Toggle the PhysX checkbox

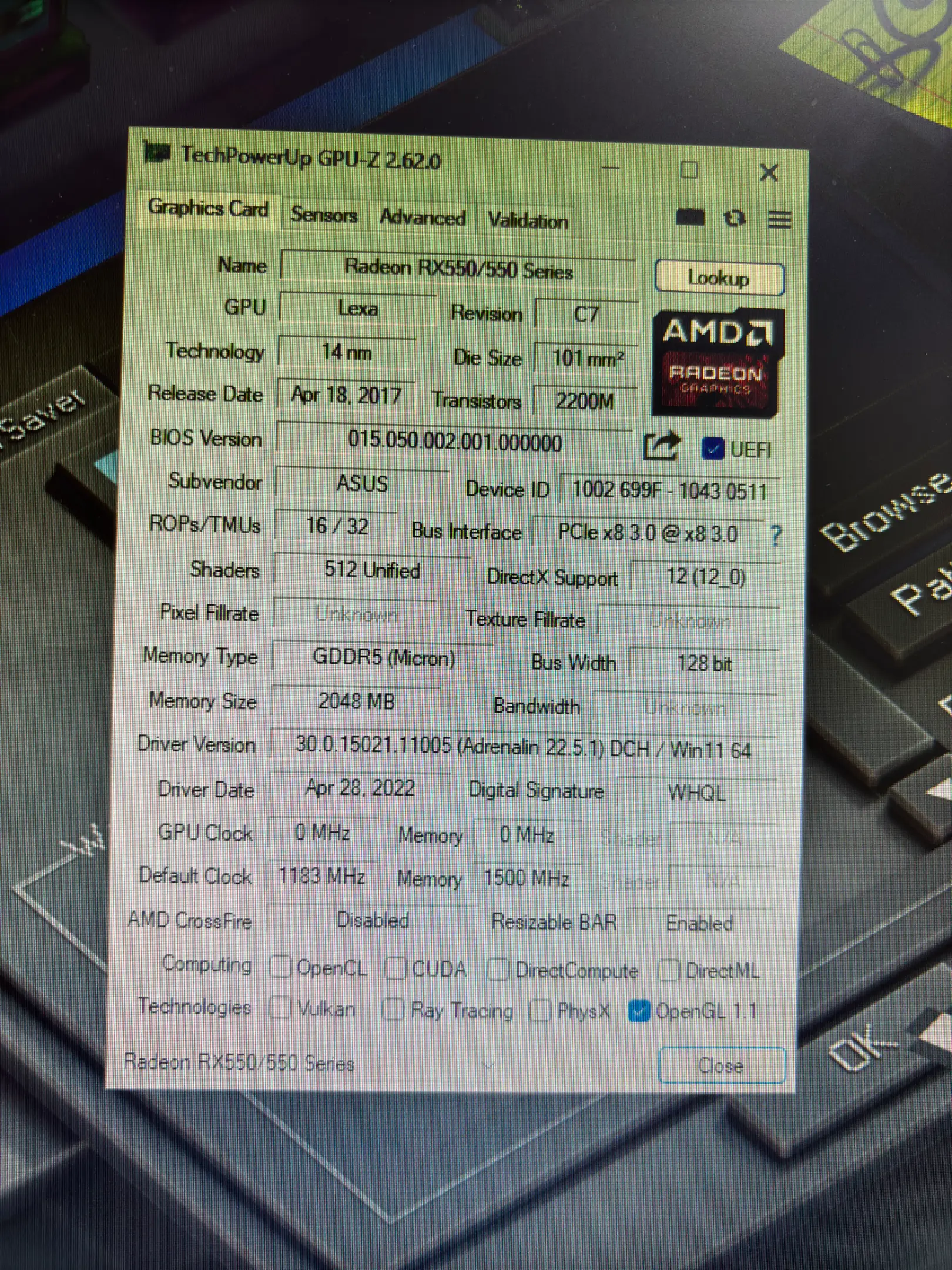(x=539, y=1011)
